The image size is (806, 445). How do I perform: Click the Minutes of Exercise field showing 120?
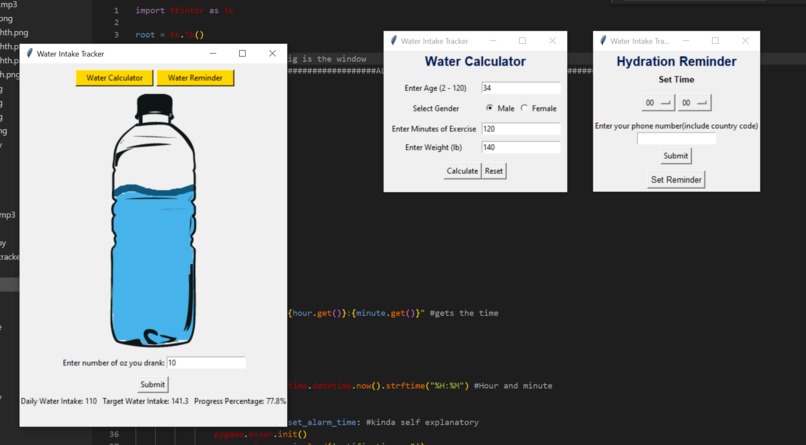click(521, 129)
